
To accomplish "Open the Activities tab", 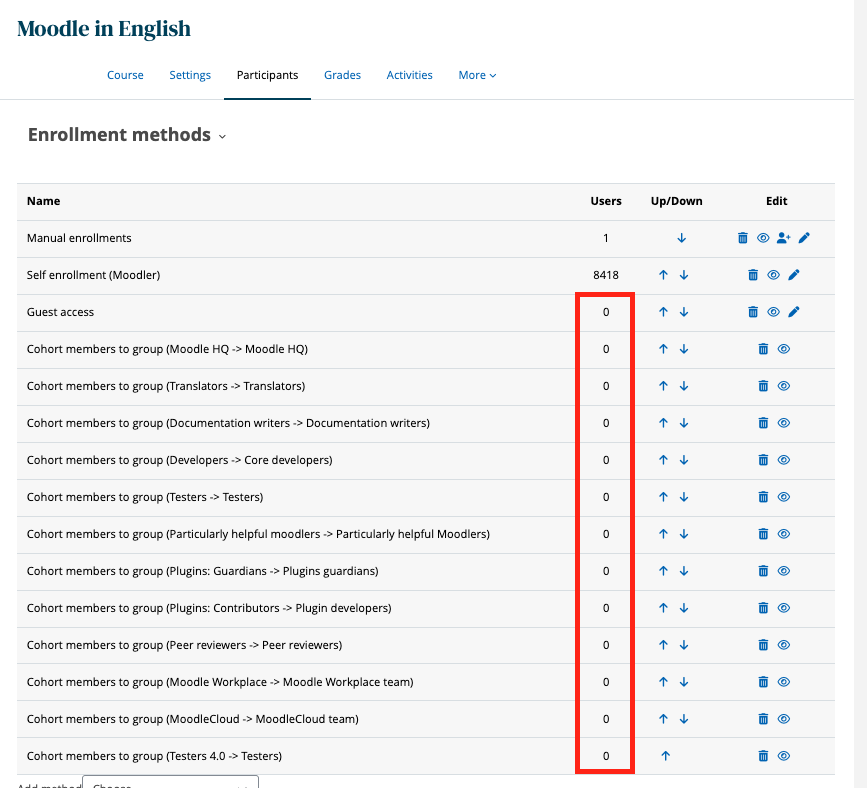I will click(x=409, y=75).
